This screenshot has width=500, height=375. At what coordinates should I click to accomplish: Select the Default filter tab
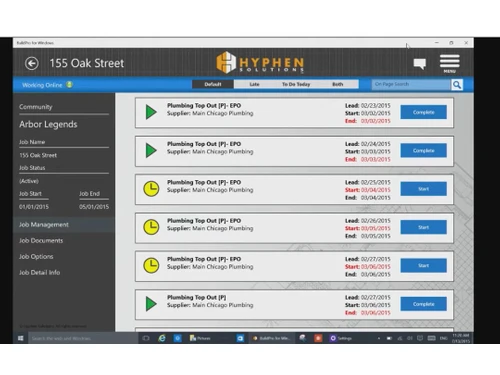[213, 84]
